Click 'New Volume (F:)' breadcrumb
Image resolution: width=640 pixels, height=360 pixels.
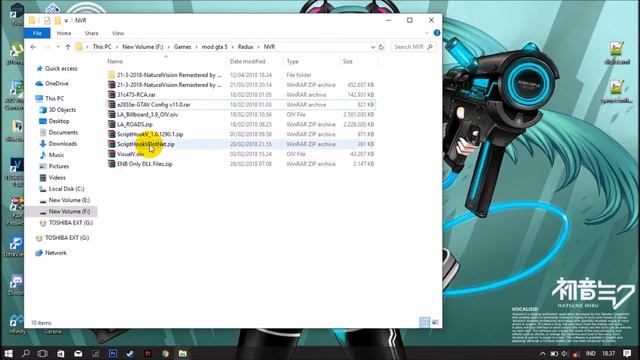142,47
